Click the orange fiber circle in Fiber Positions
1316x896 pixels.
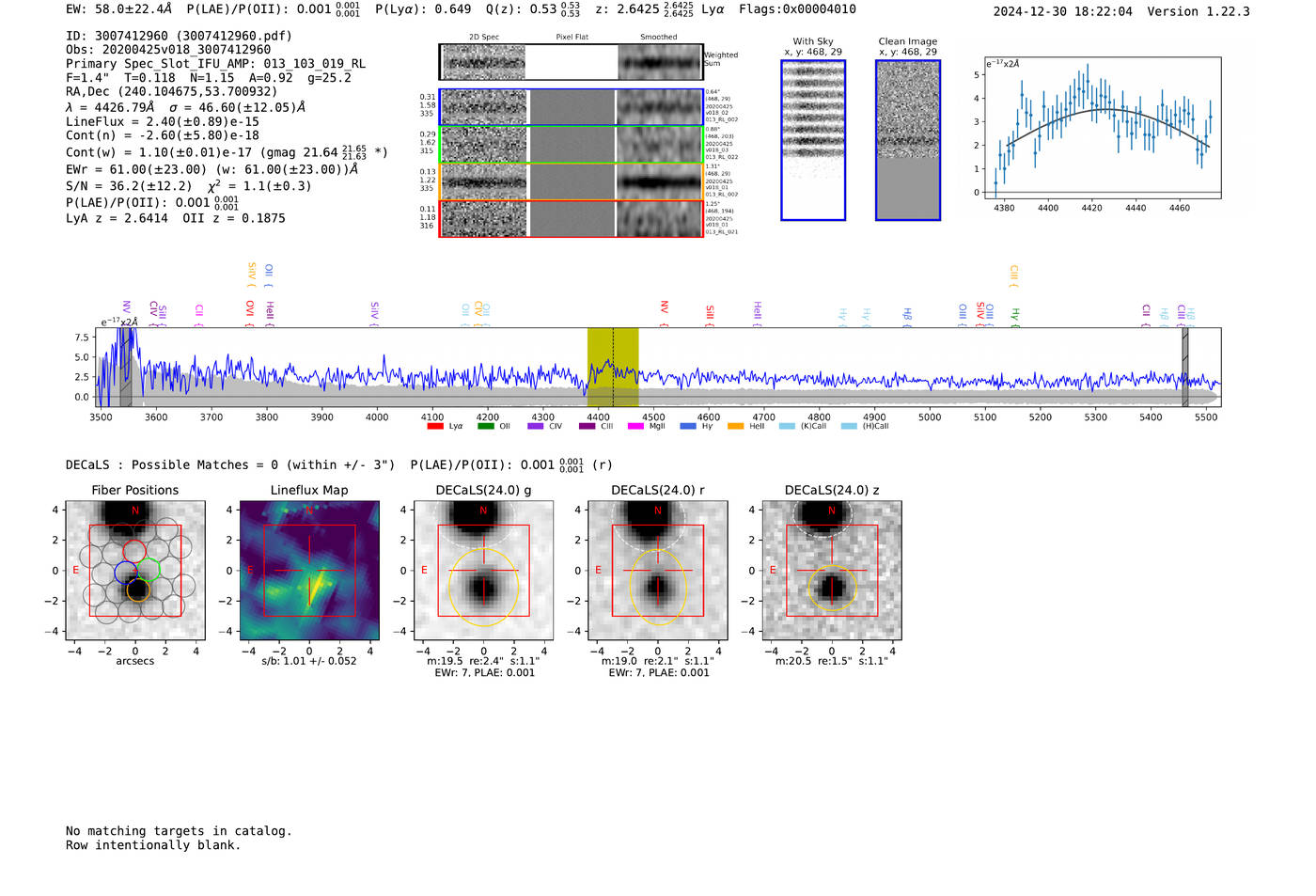point(138,589)
